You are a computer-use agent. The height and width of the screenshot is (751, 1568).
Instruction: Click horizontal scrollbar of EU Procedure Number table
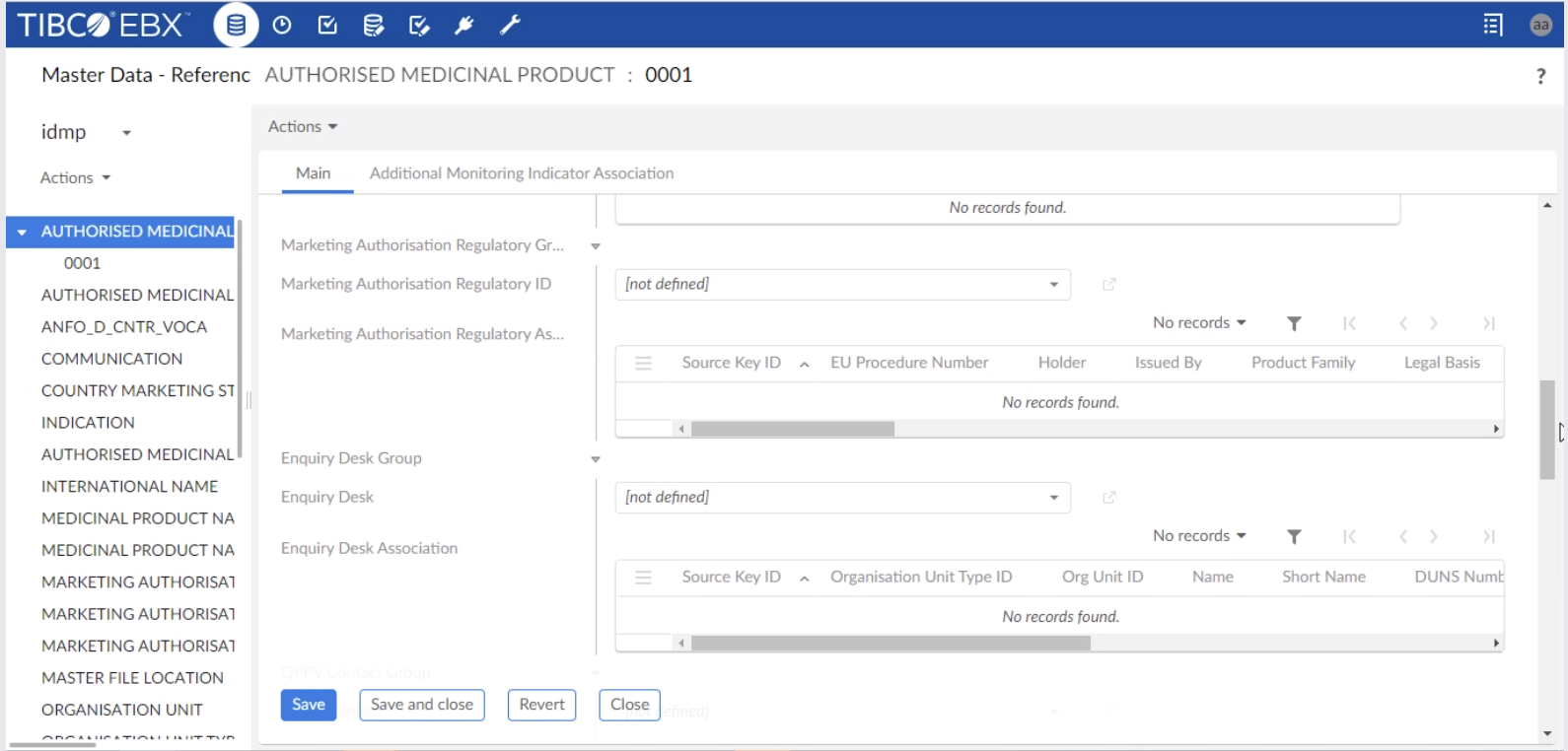pos(793,429)
